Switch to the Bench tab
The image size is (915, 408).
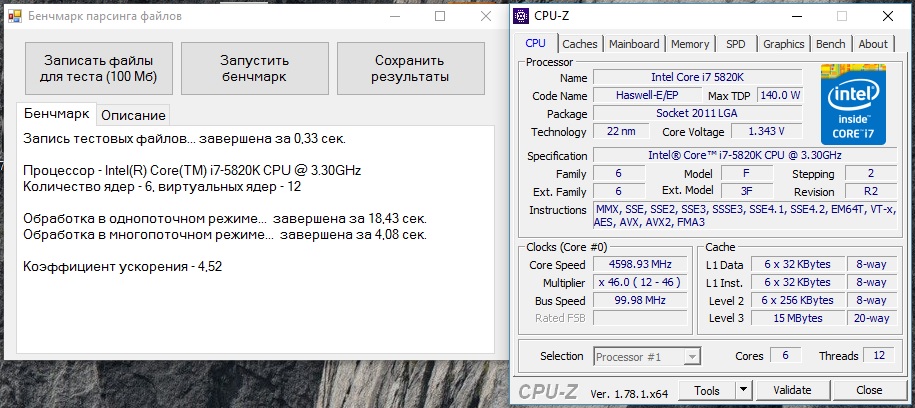[830, 44]
